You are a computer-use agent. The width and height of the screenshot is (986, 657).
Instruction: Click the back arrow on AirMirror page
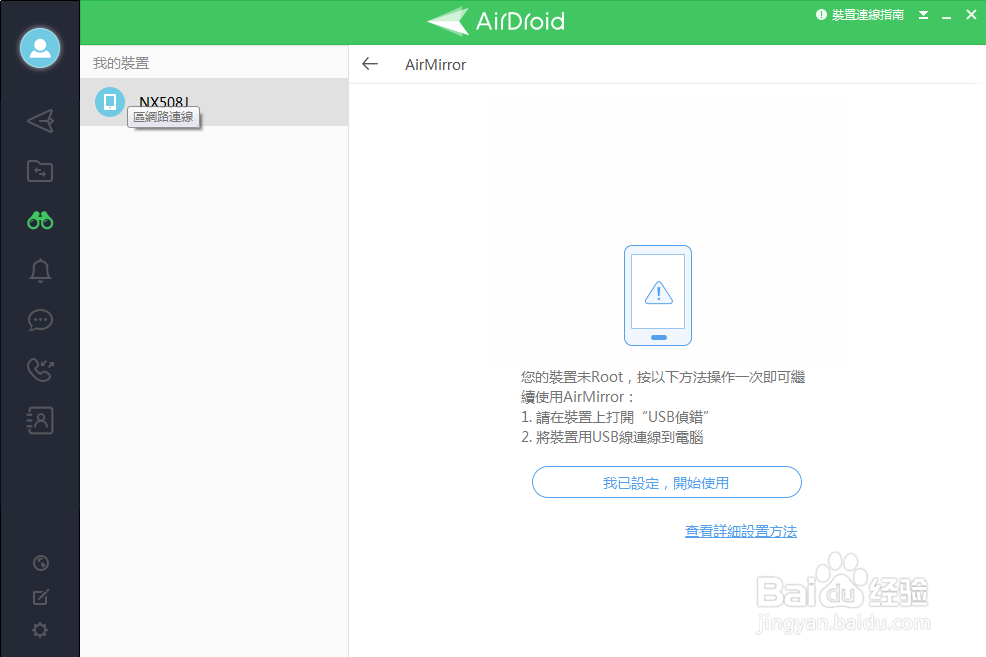pyautogui.click(x=370, y=63)
